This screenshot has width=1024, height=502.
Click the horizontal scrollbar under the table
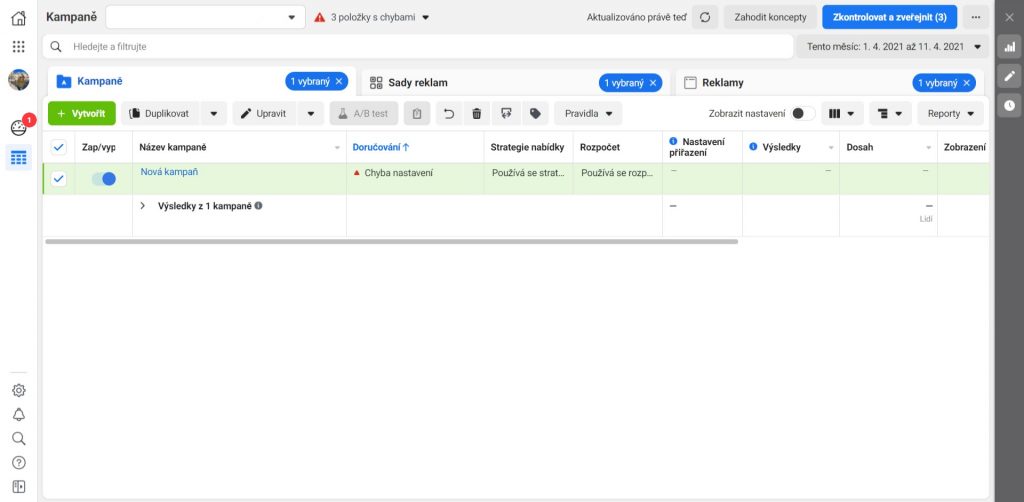[x=390, y=241]
